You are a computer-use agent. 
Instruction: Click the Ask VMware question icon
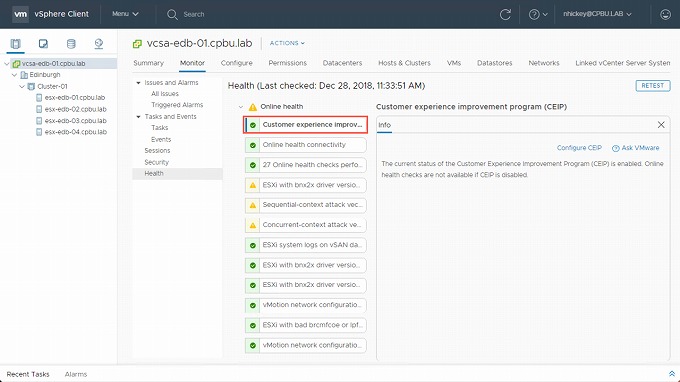click(615, 148)
